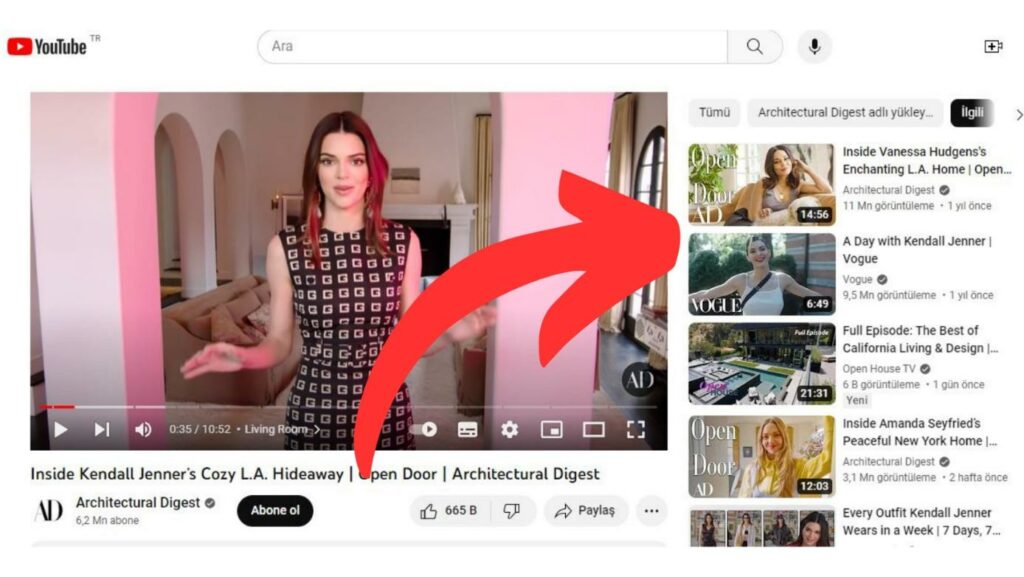Select the İlgili filter chip
This screenshot has width=1024, height=577.
click(x=972, y=113)
